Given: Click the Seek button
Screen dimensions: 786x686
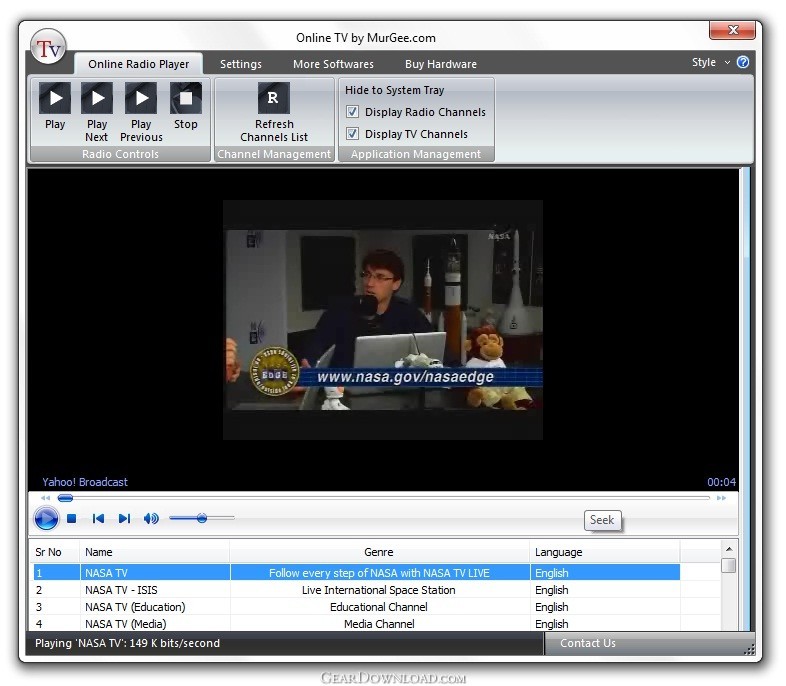Looking at the screenshot, I should coord(602,520).
